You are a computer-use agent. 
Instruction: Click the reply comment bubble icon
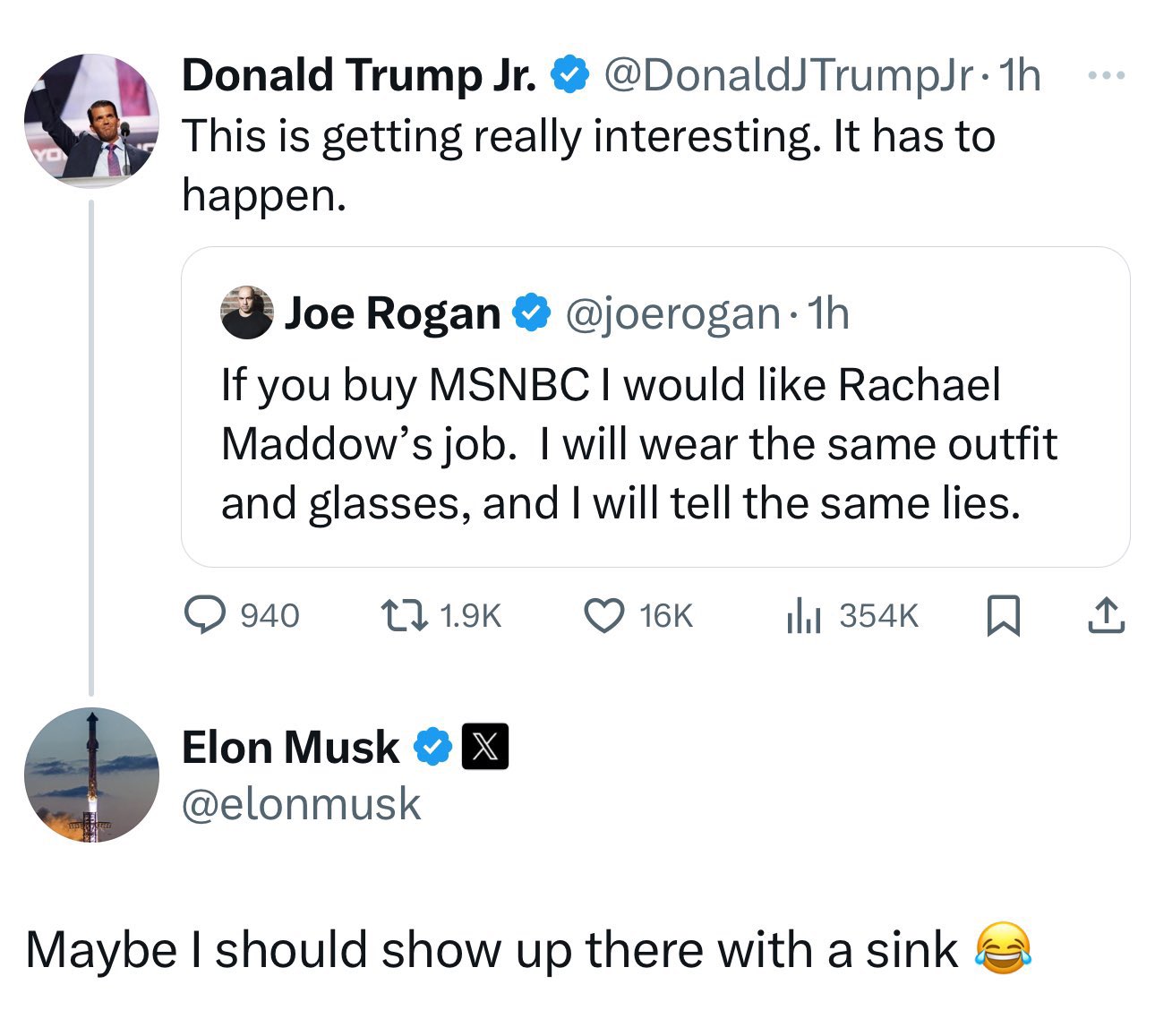pyautogui.click(x=203, y=615)
